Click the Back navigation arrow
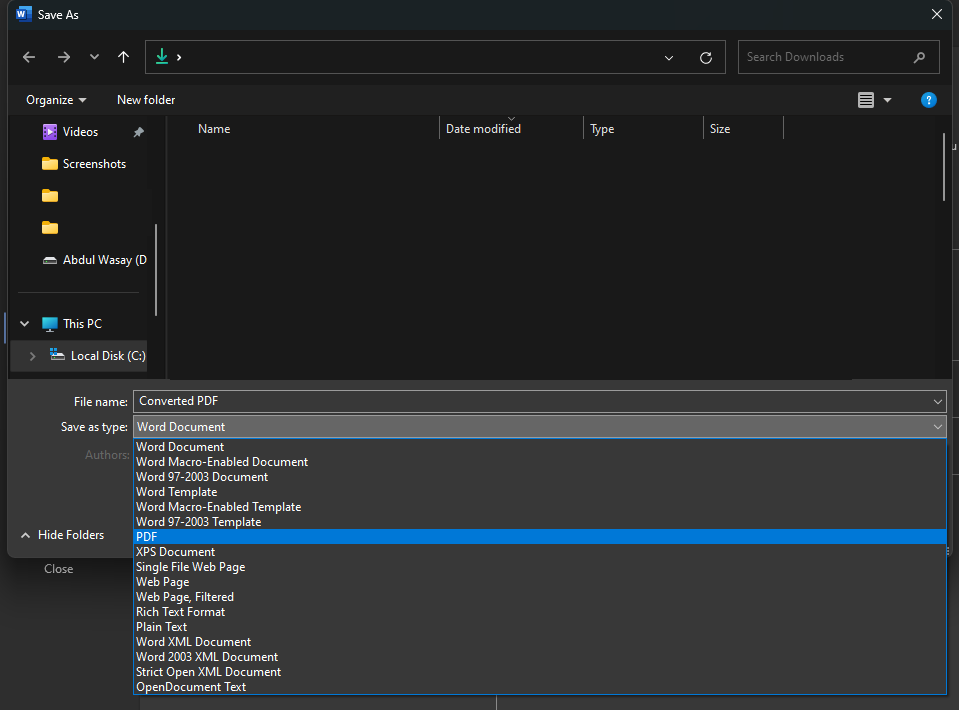959x710 pixels. (29, 57)
